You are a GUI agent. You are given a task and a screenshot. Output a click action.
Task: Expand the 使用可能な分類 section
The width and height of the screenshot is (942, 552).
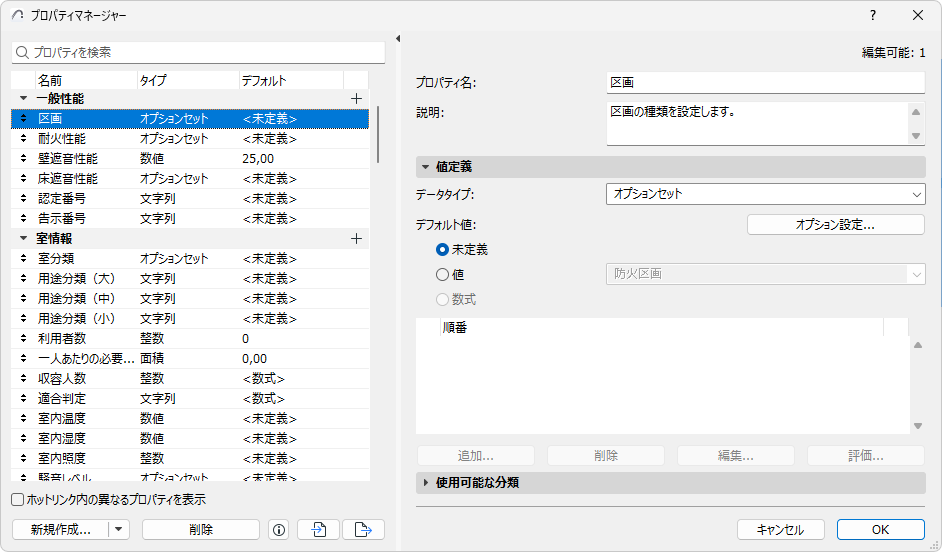[x=425, y=483]
